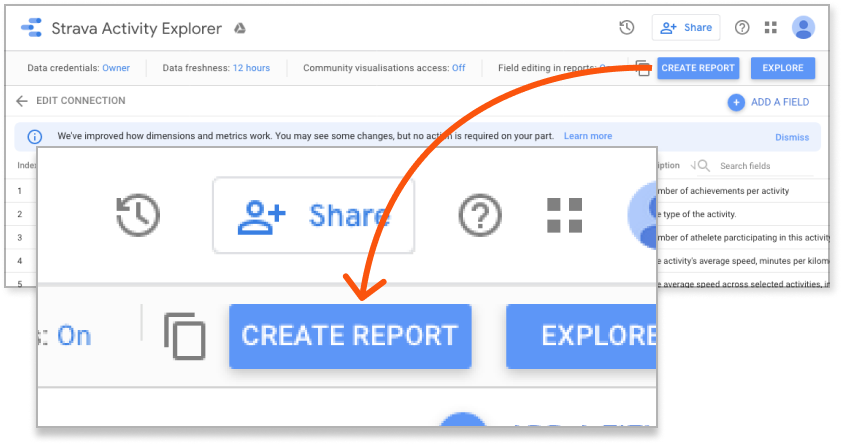Click the Data Studio logo beside the title

pos(31,28)
